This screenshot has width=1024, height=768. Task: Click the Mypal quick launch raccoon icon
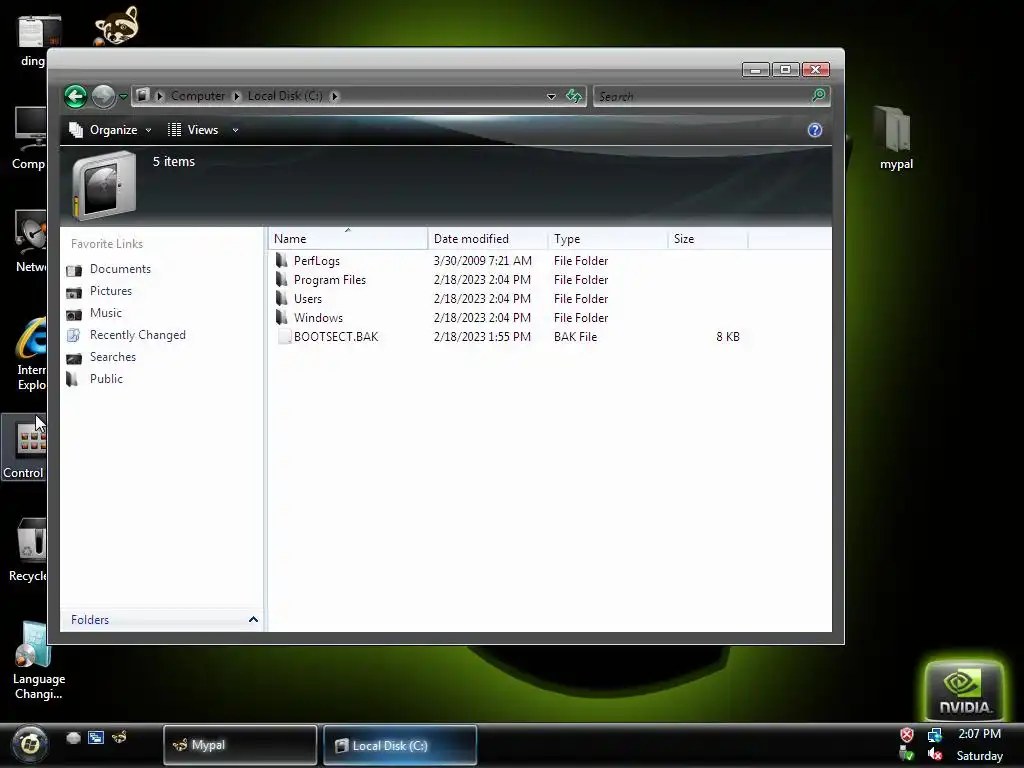click(x=119, y=738)
